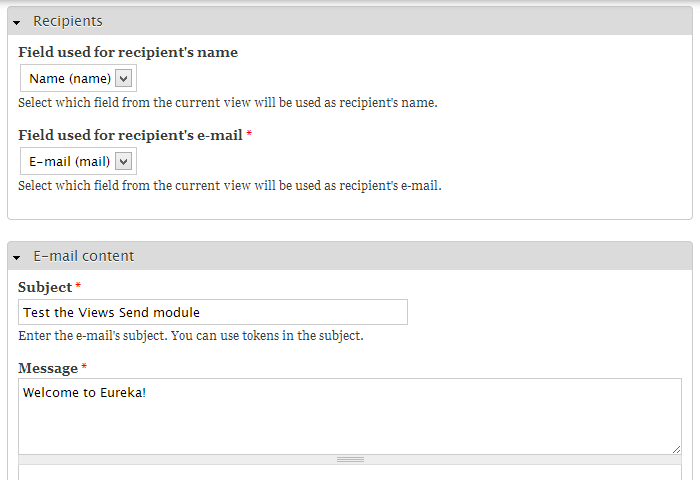Open the E-mail (mail) select box
The width and height of the screenshot is (700, 480).
click(69, 161)
